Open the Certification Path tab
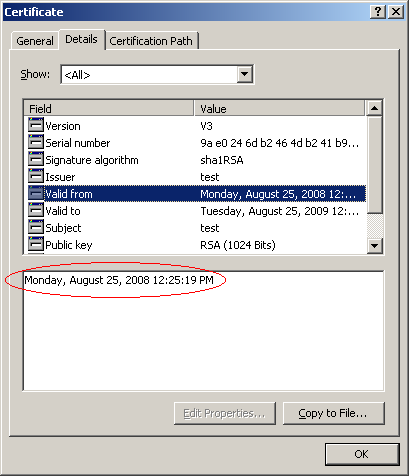 click(x=151, y=41)
